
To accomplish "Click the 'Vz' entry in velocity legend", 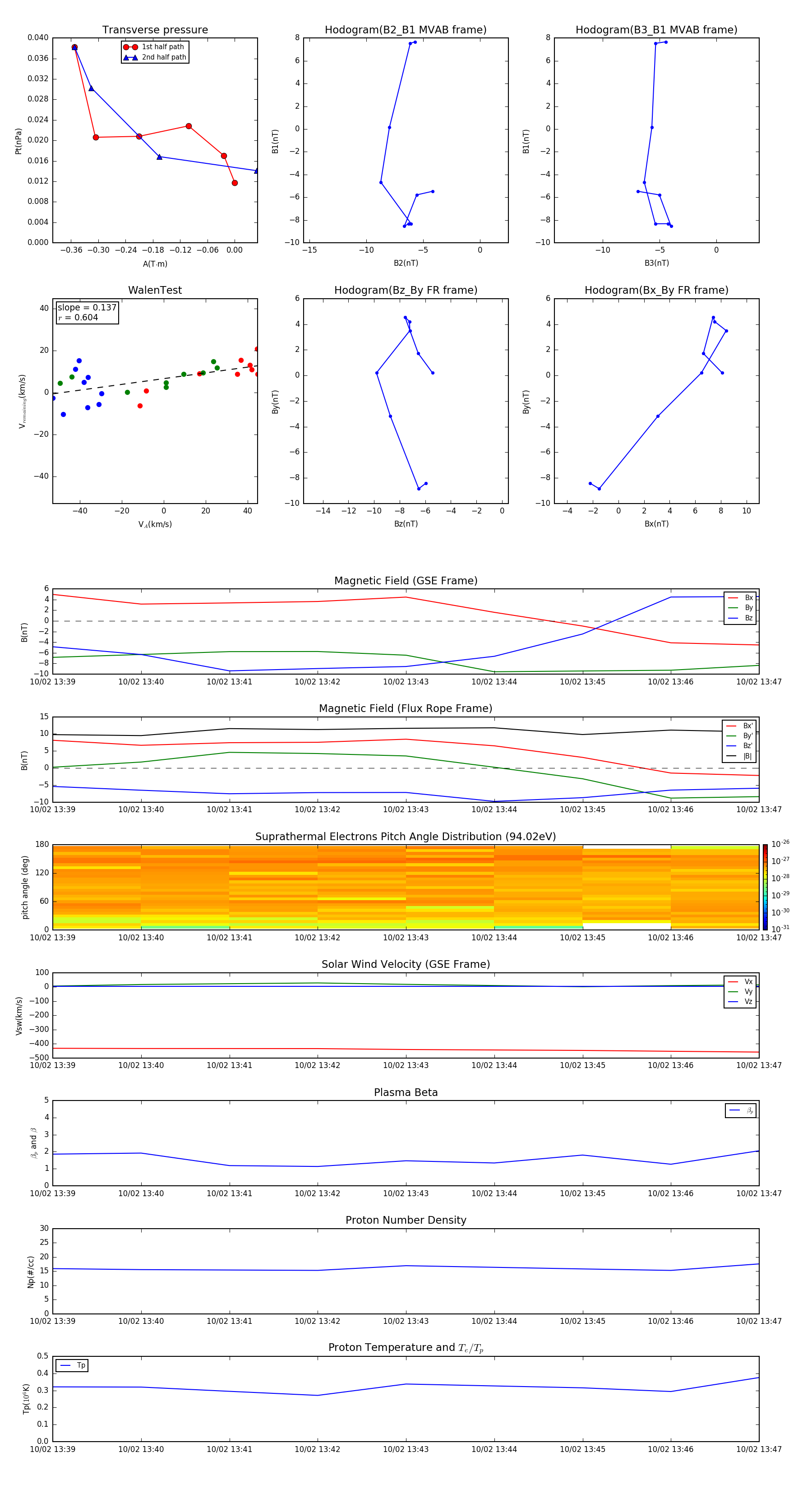I will point(740,1002).
